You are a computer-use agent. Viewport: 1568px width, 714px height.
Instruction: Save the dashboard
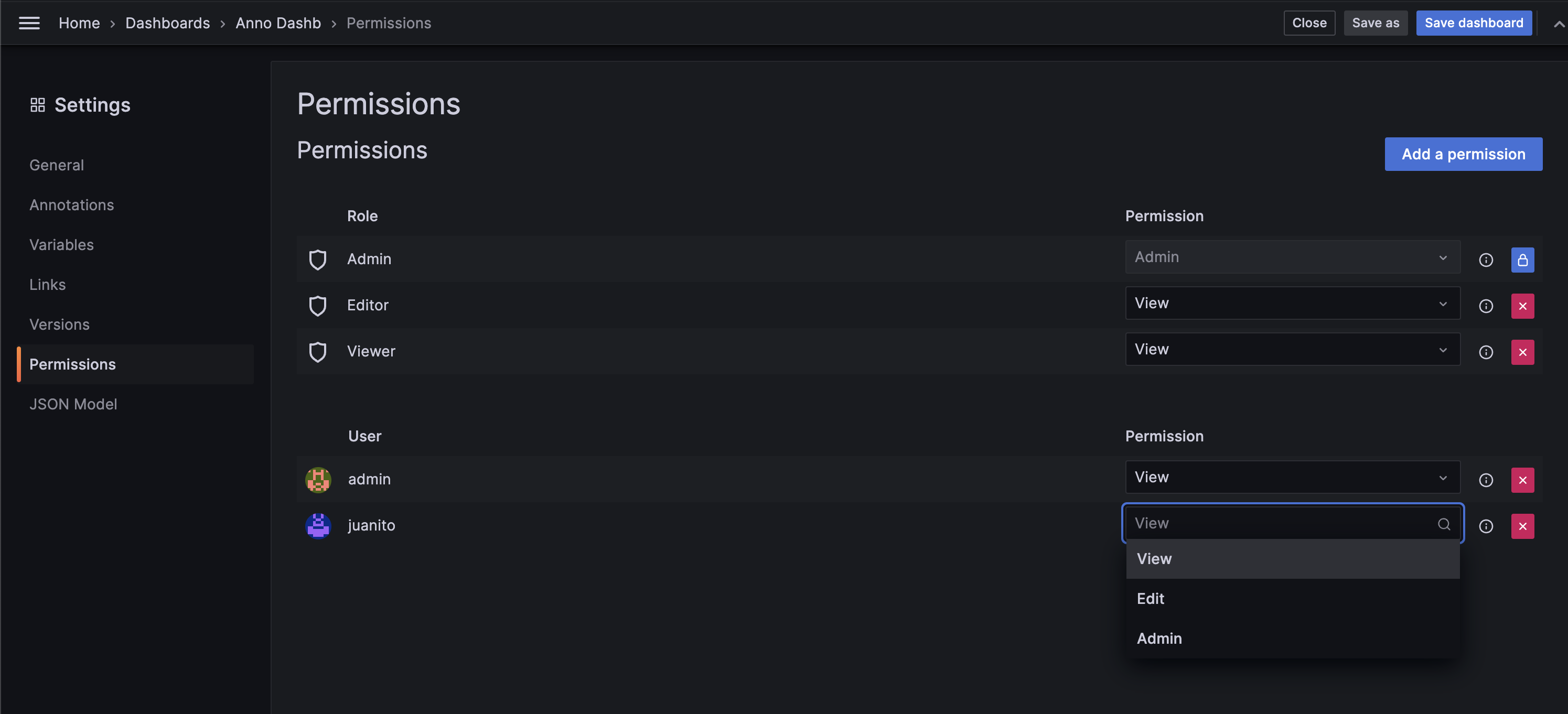pyautogui.click(x=1474, y=23)
